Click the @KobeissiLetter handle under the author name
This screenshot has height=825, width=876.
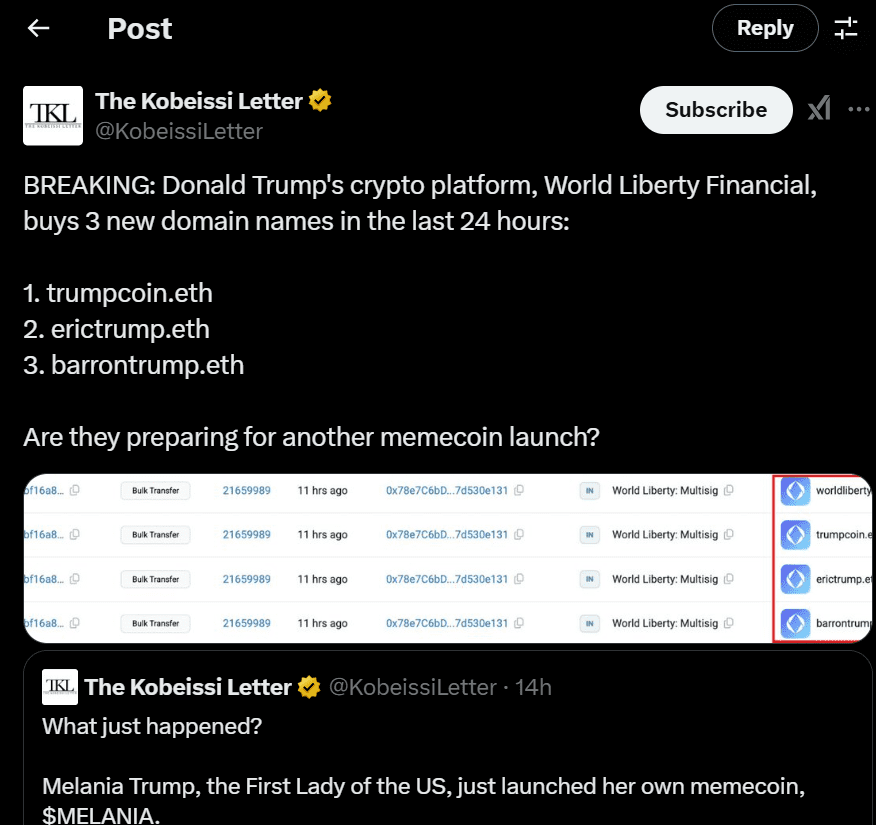coord(179,131)
